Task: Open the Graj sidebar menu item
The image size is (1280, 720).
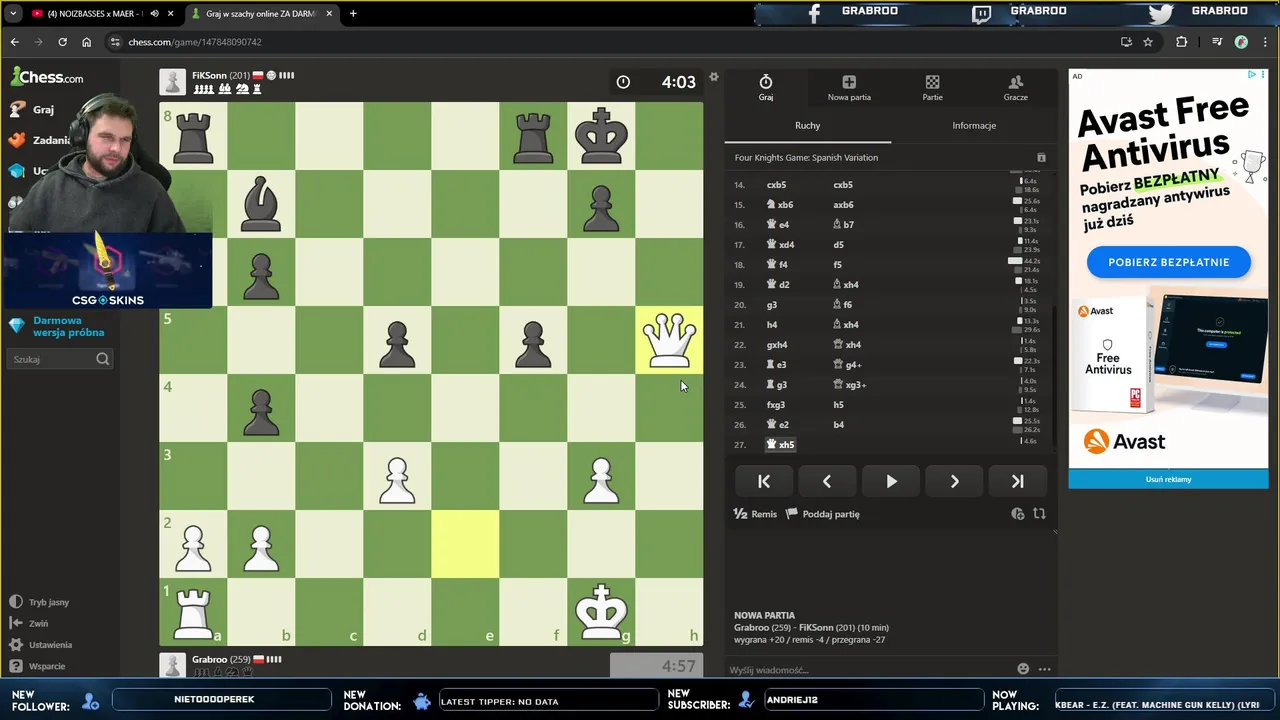Action: [x=33, y=110]
